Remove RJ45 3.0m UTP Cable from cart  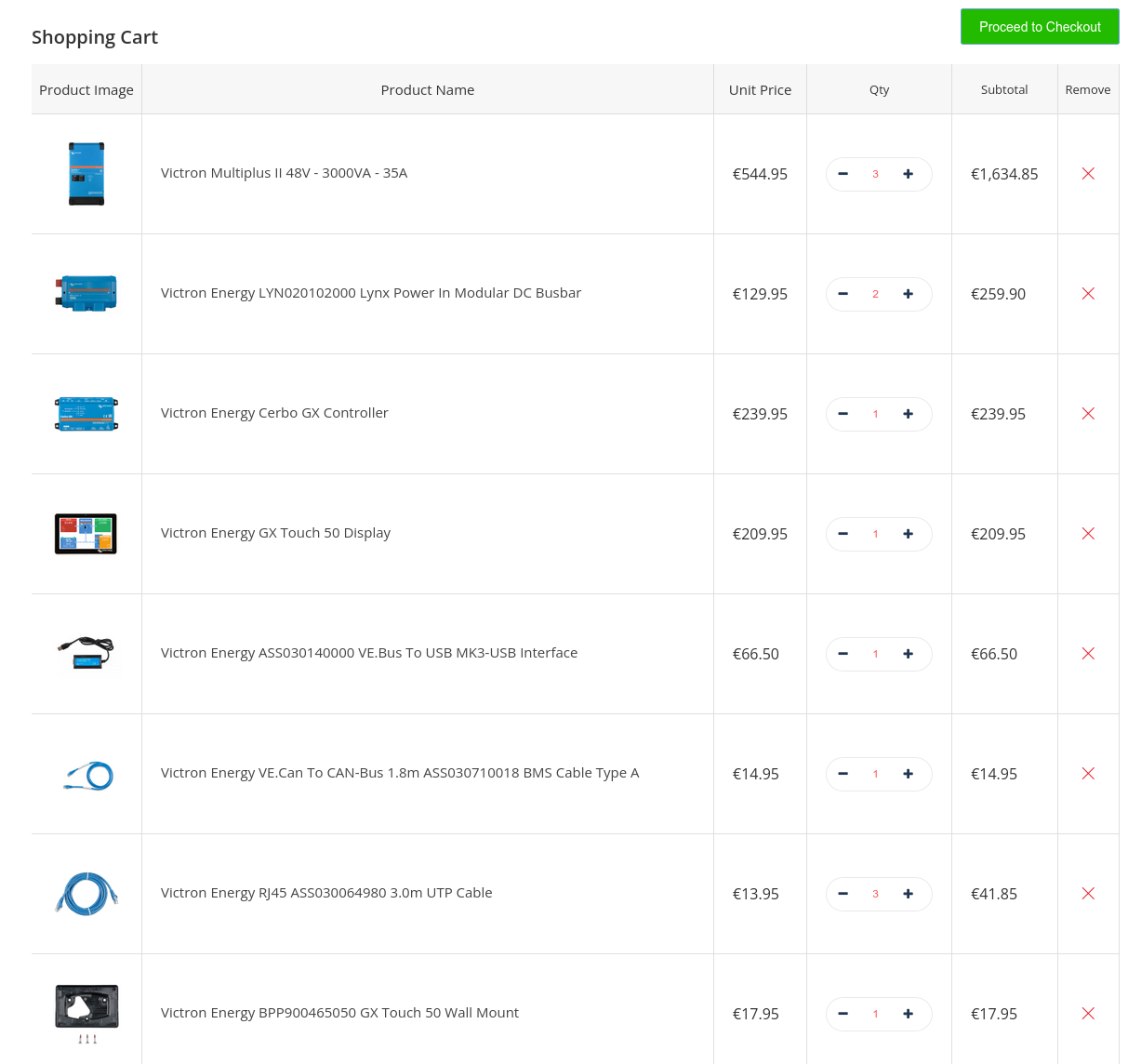pyautogui.click(x=1088, y=894)
